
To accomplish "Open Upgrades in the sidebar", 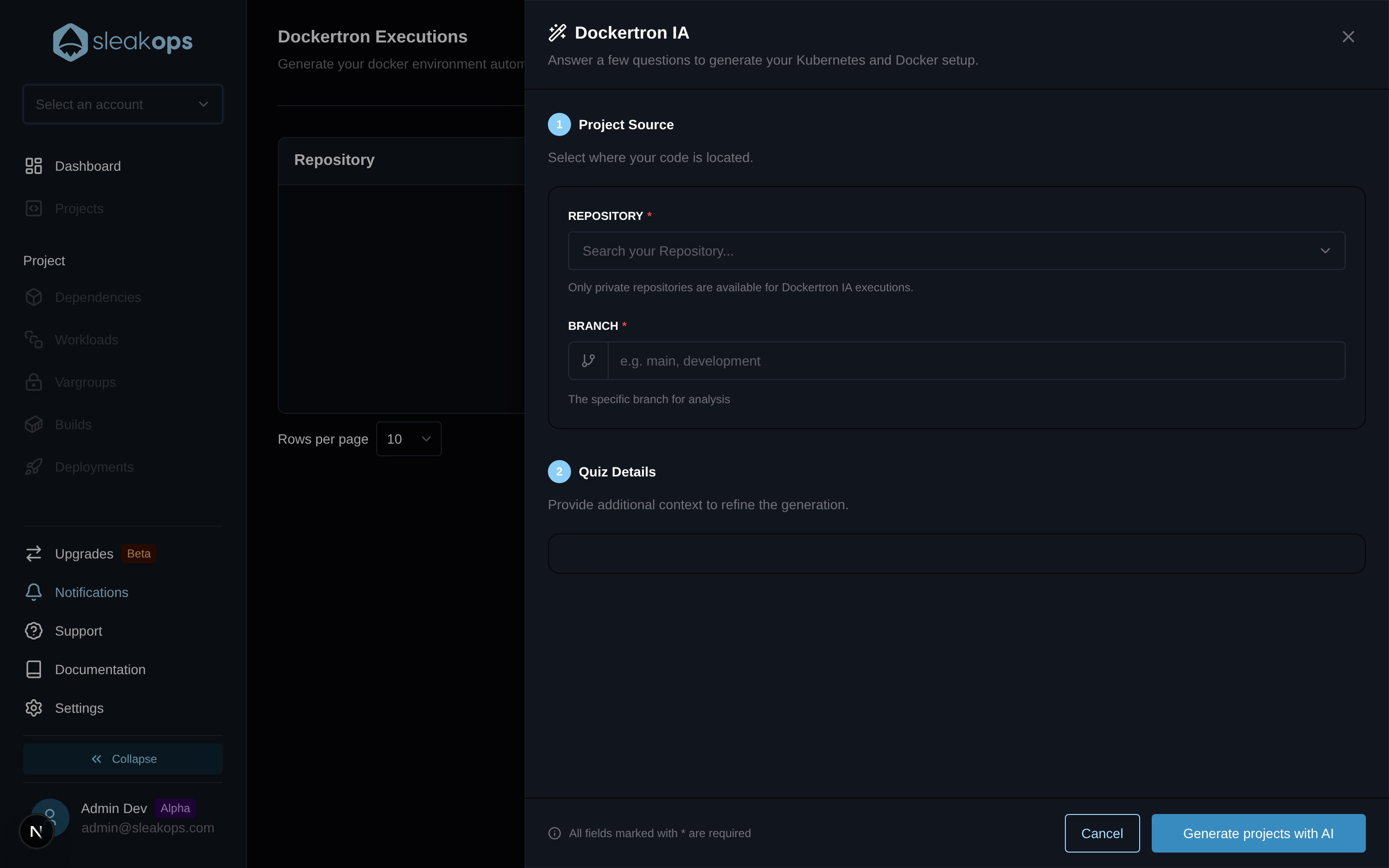I will [x=123, y=554].
